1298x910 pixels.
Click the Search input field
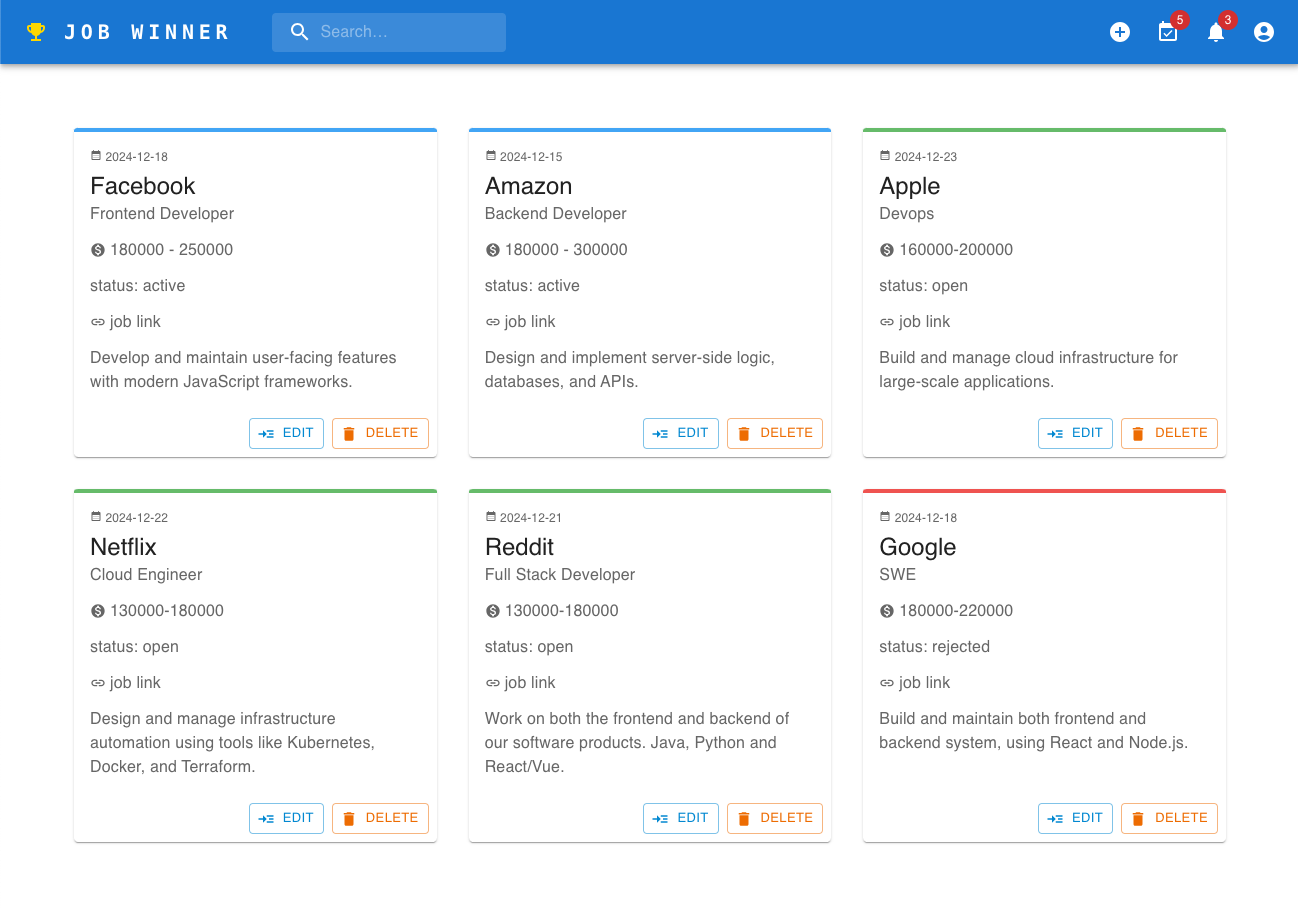pyautogui.click(x=389, y=32)
